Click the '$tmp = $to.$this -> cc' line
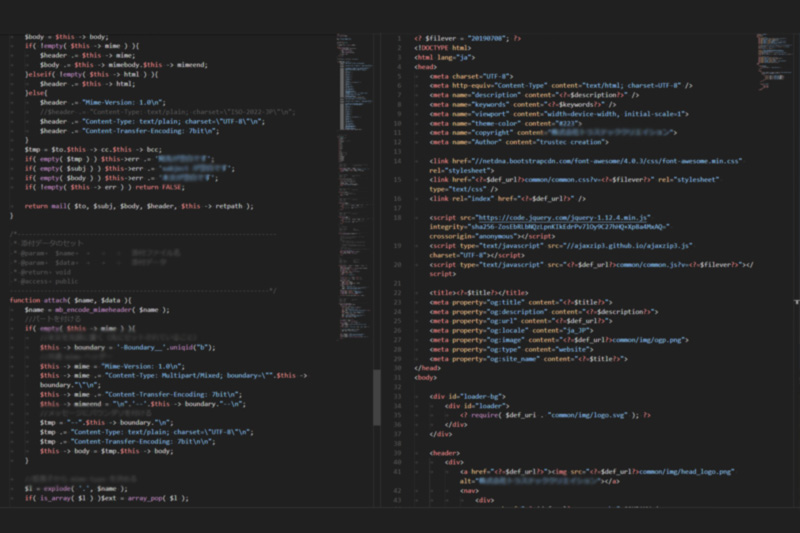Image resolution: width=800 pixels, height=533 pixels. point(93,150)
